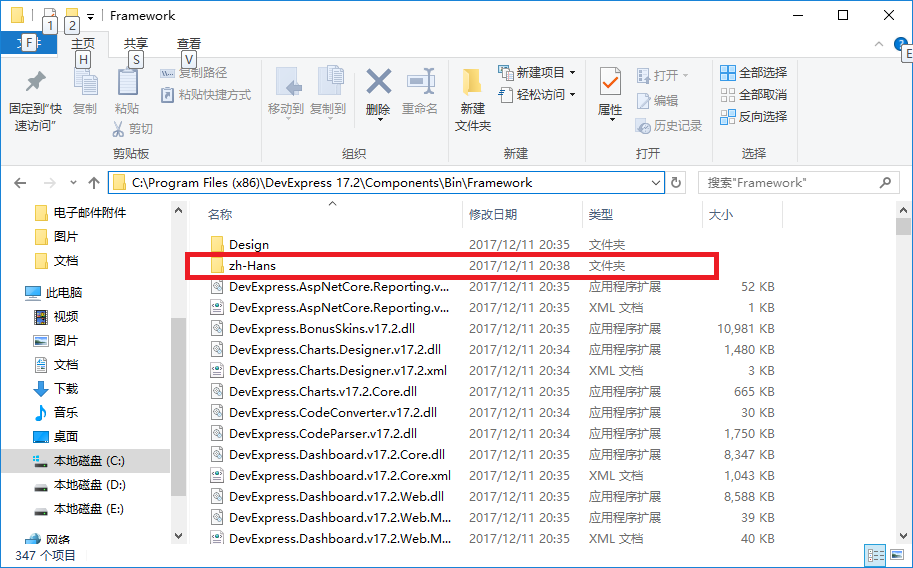The image size is (913, 568).
Task: Click Invert selection (反向选择)
Action: pos(754,117)
